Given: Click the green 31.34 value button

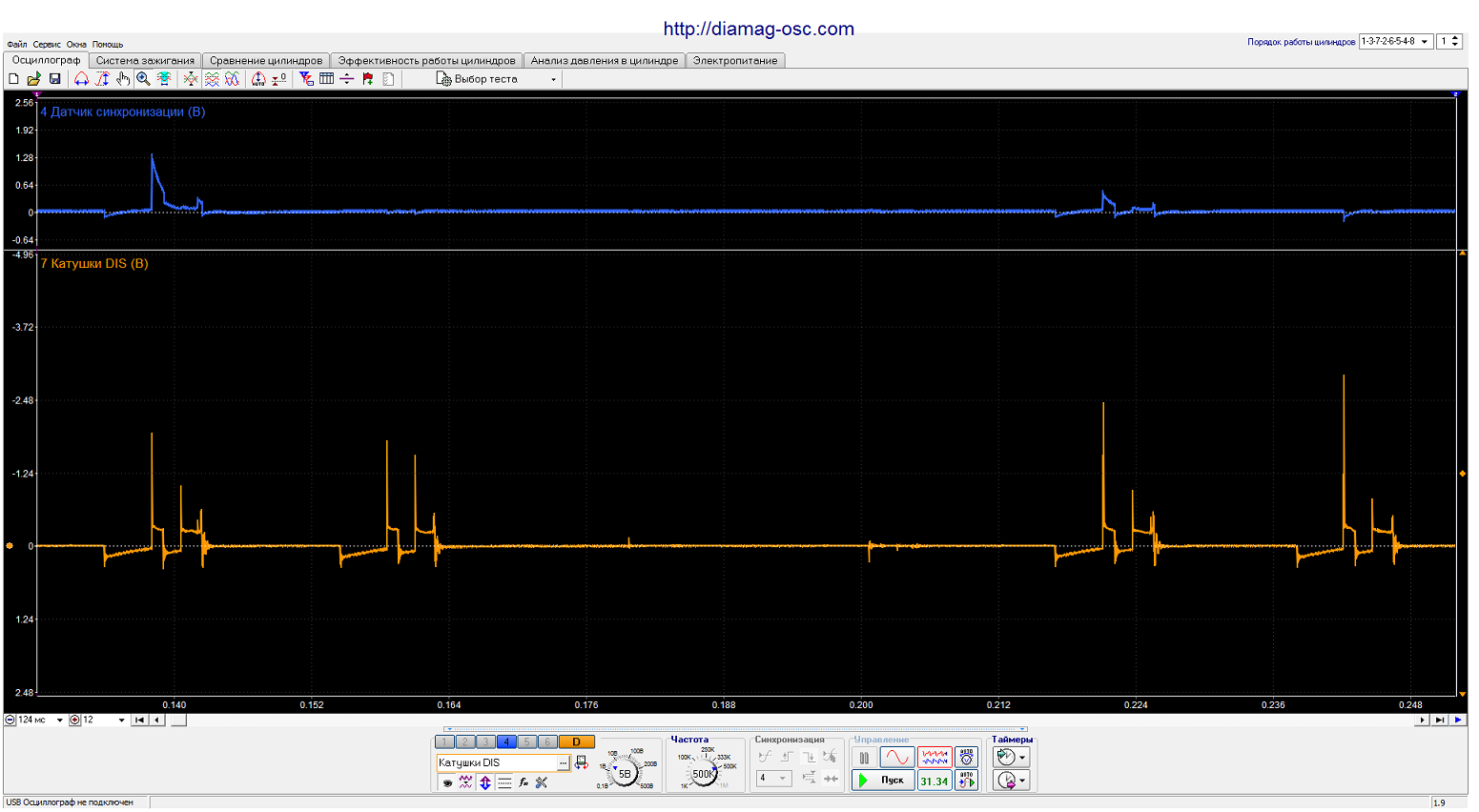Looking at the screenshot, I should (935, 781).
